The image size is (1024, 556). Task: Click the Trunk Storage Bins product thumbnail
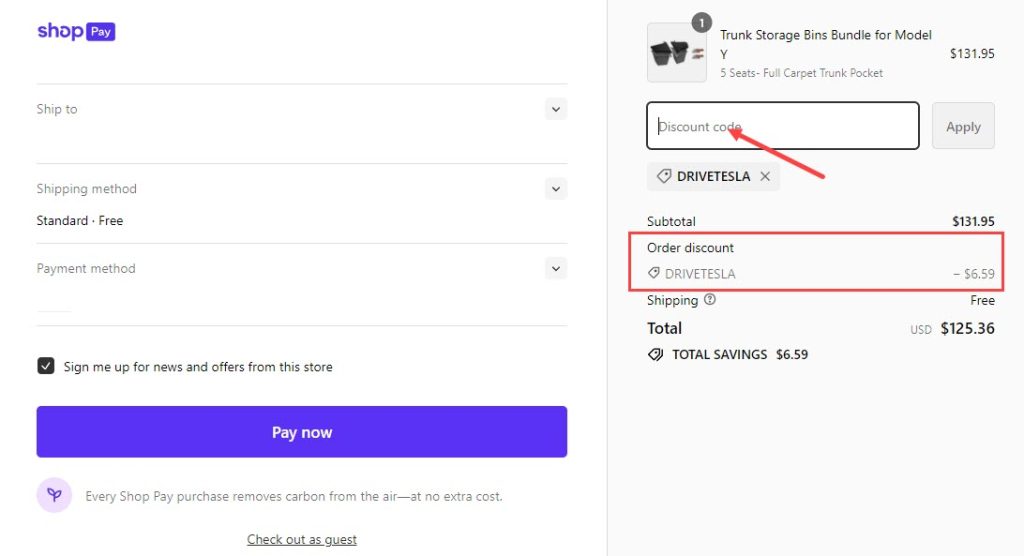[x=676, y=53]
